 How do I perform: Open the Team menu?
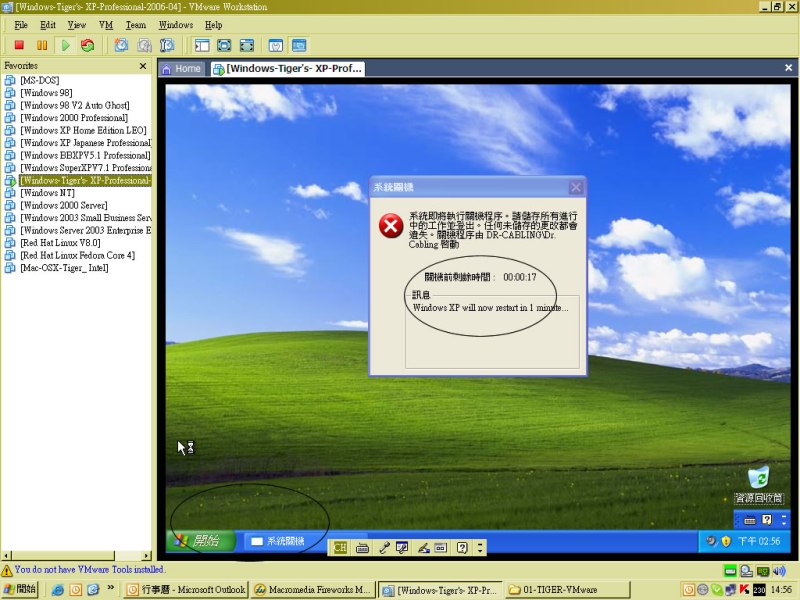(136, 24)
